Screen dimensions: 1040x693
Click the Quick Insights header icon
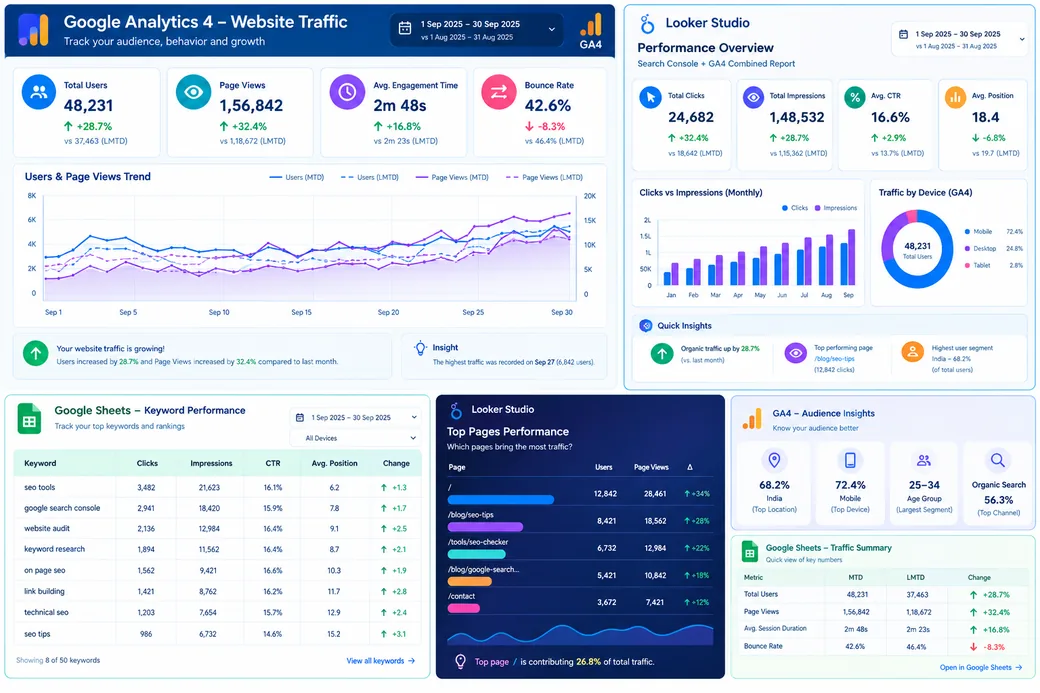(x=645, y=326)
